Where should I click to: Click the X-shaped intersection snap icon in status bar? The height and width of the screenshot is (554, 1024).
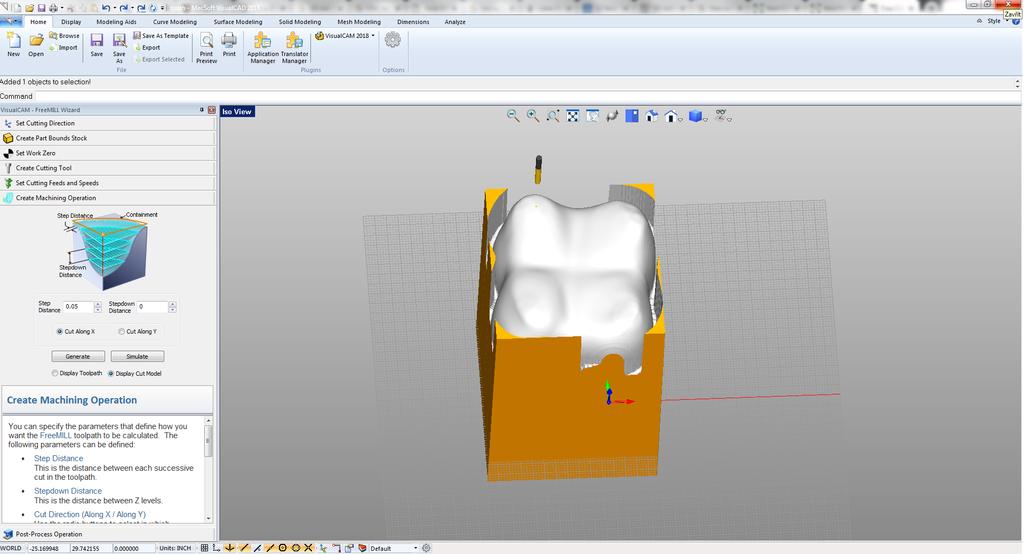[x=308, y=548]
